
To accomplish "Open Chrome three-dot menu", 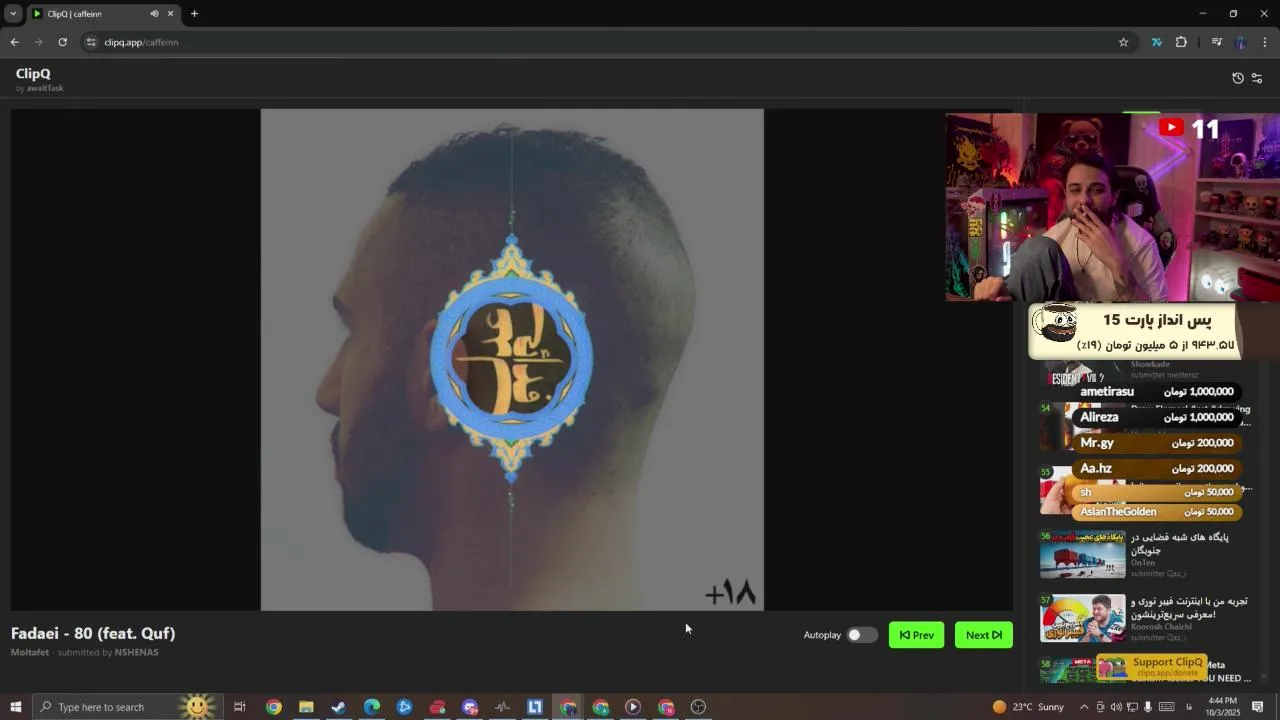I will (1265, 42).
